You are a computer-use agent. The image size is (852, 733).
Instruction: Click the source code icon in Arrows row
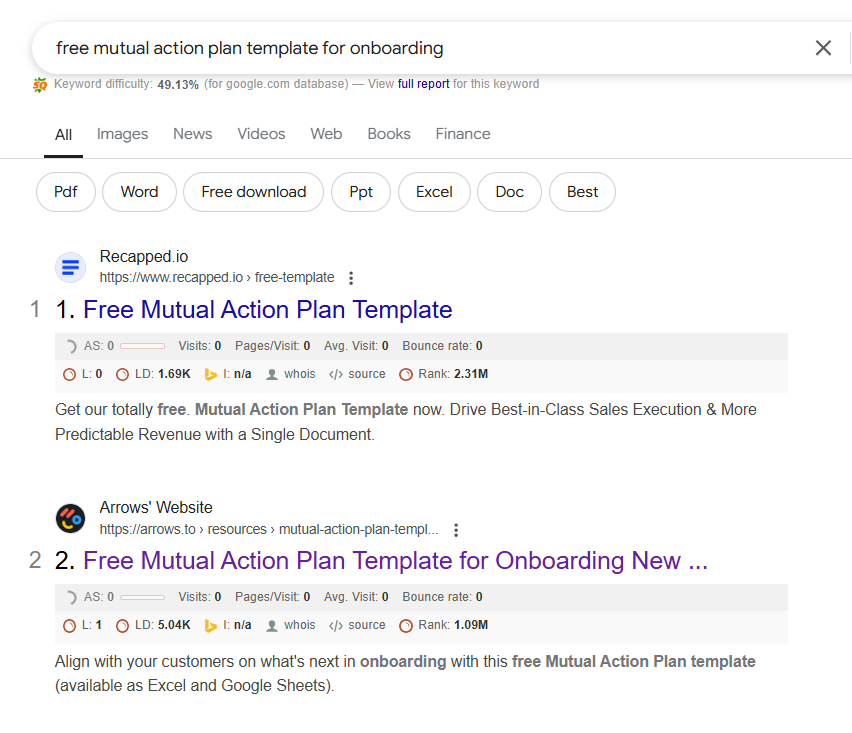pos(336,626)
